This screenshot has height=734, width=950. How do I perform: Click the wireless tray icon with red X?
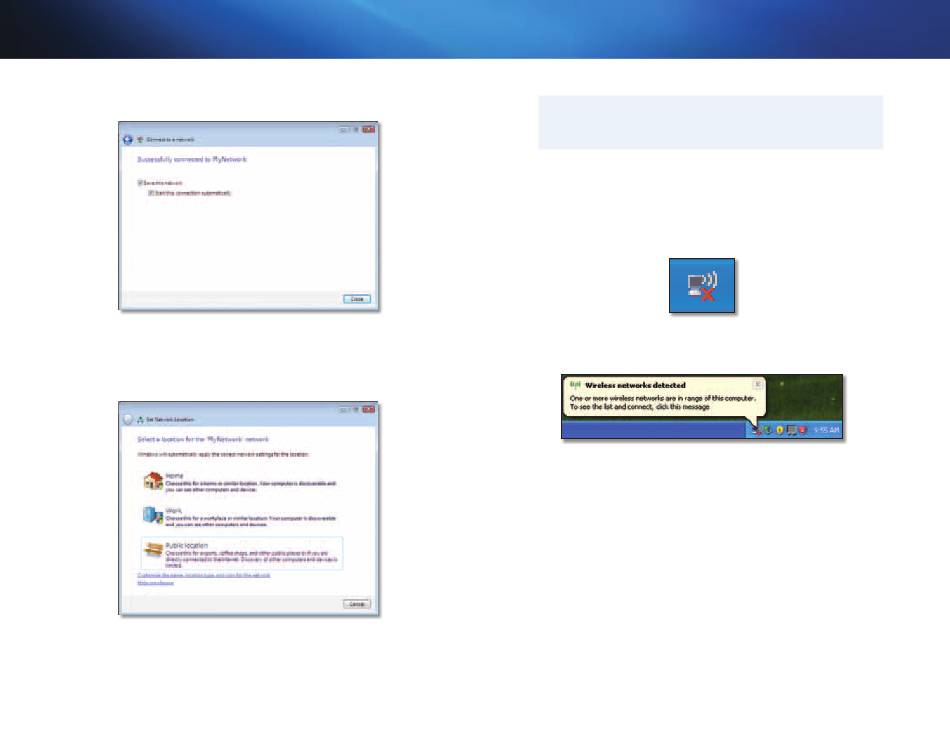coord(756,430)
